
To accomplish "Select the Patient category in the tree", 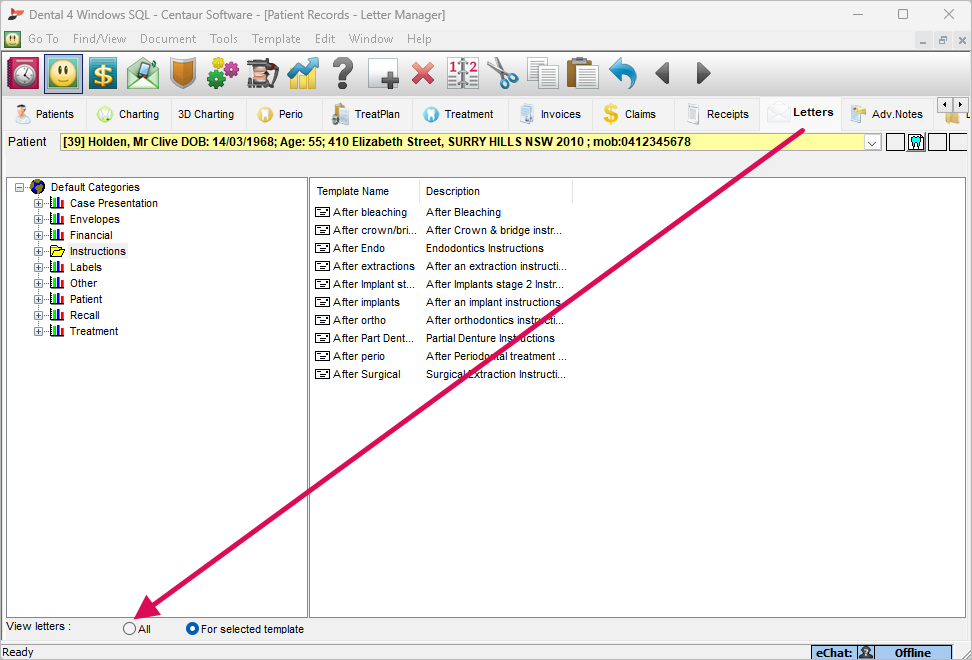I will [86, 299].
